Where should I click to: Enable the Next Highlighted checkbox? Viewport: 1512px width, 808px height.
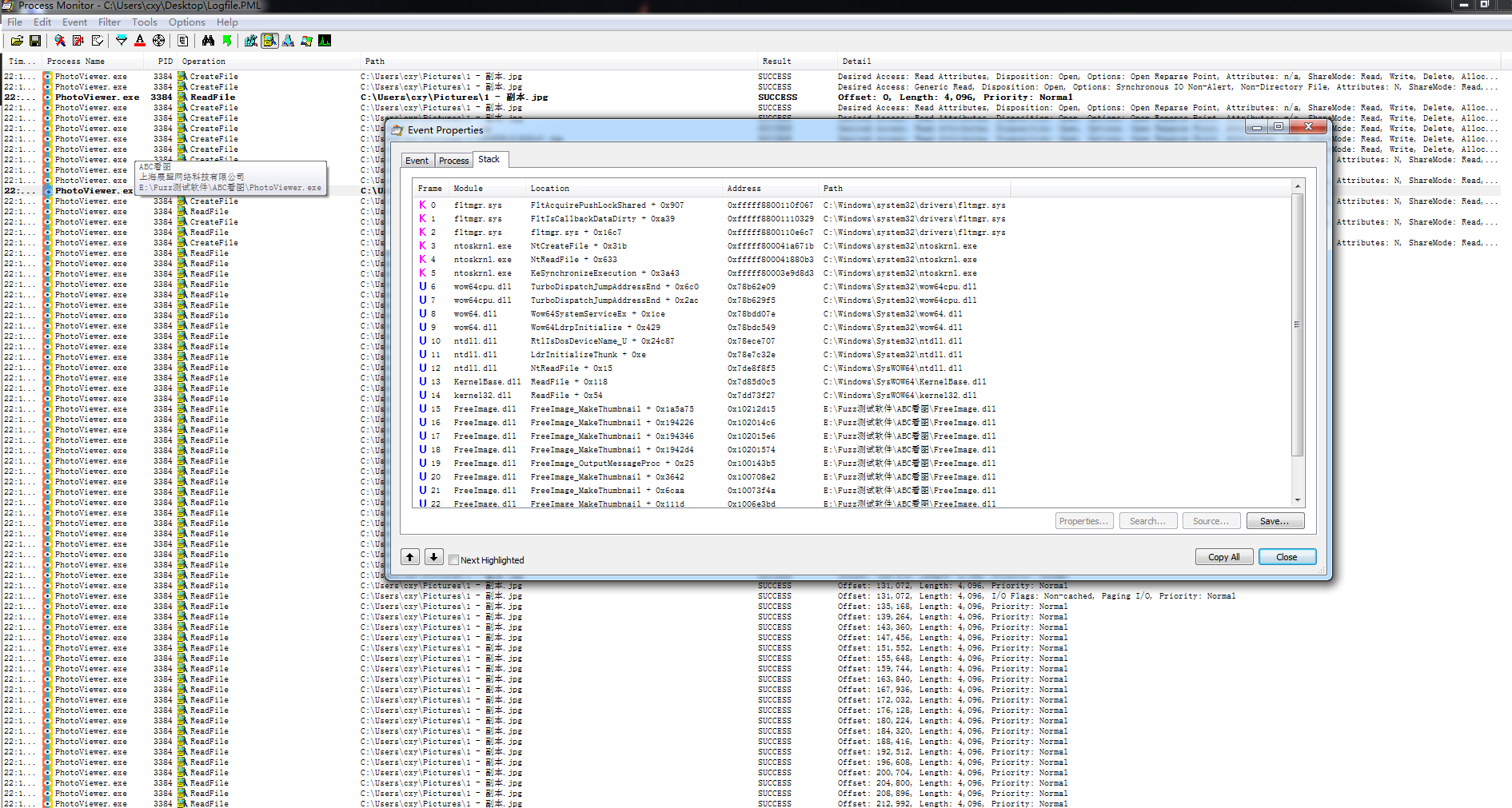(454, 560)
